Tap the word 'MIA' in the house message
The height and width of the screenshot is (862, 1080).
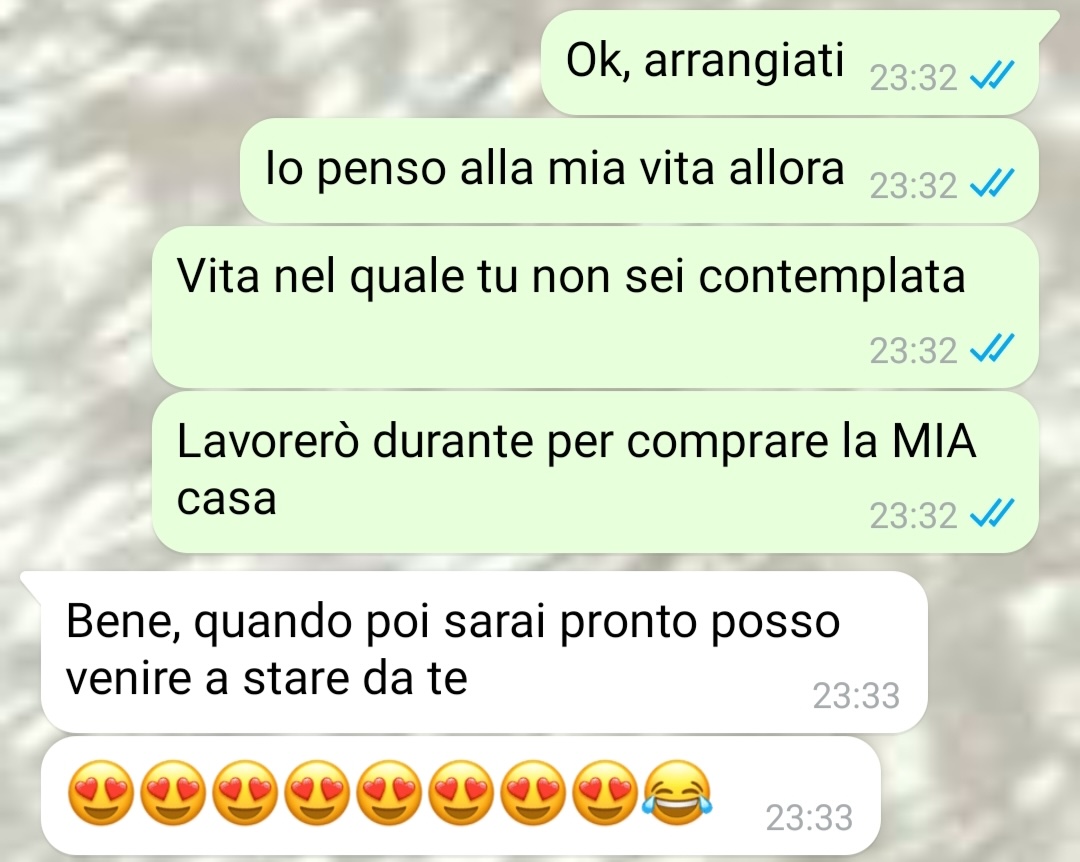(x=934, y=442)
